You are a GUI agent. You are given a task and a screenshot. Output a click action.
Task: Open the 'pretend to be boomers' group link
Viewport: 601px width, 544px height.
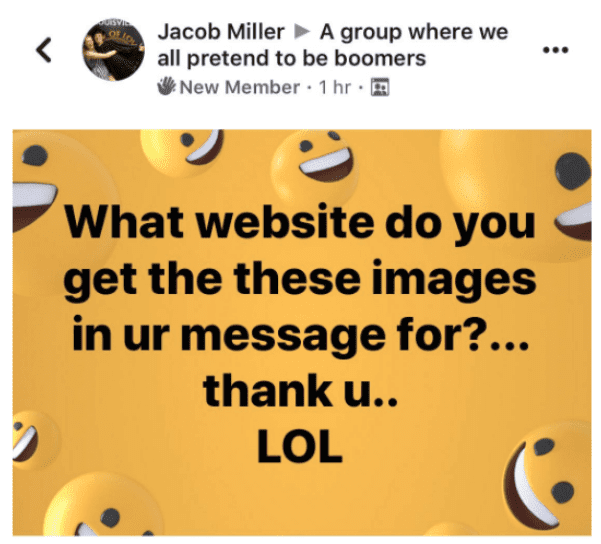click(x=333, y=45)
